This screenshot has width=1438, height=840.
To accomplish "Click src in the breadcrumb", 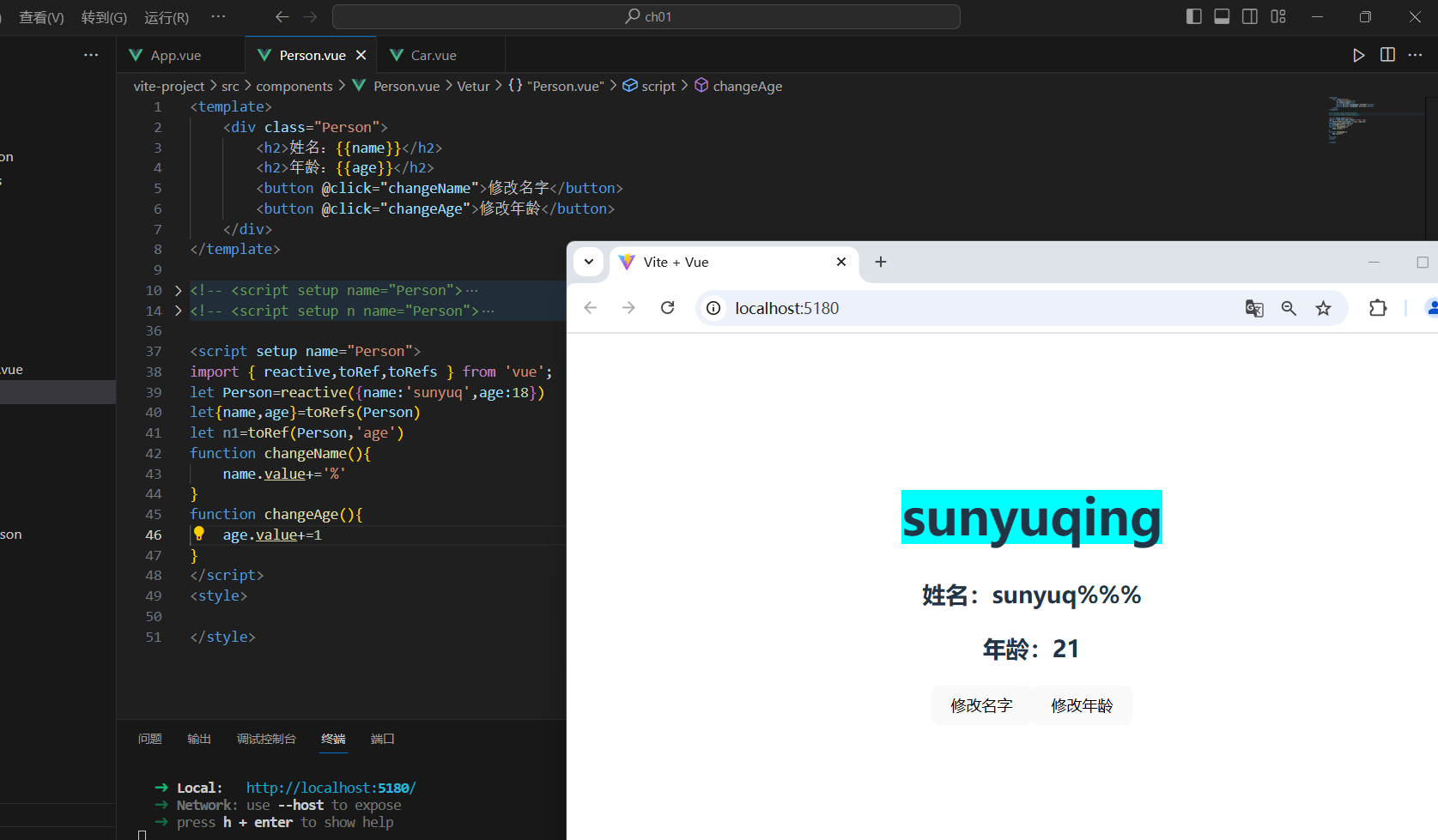I will tap(230, 86).
